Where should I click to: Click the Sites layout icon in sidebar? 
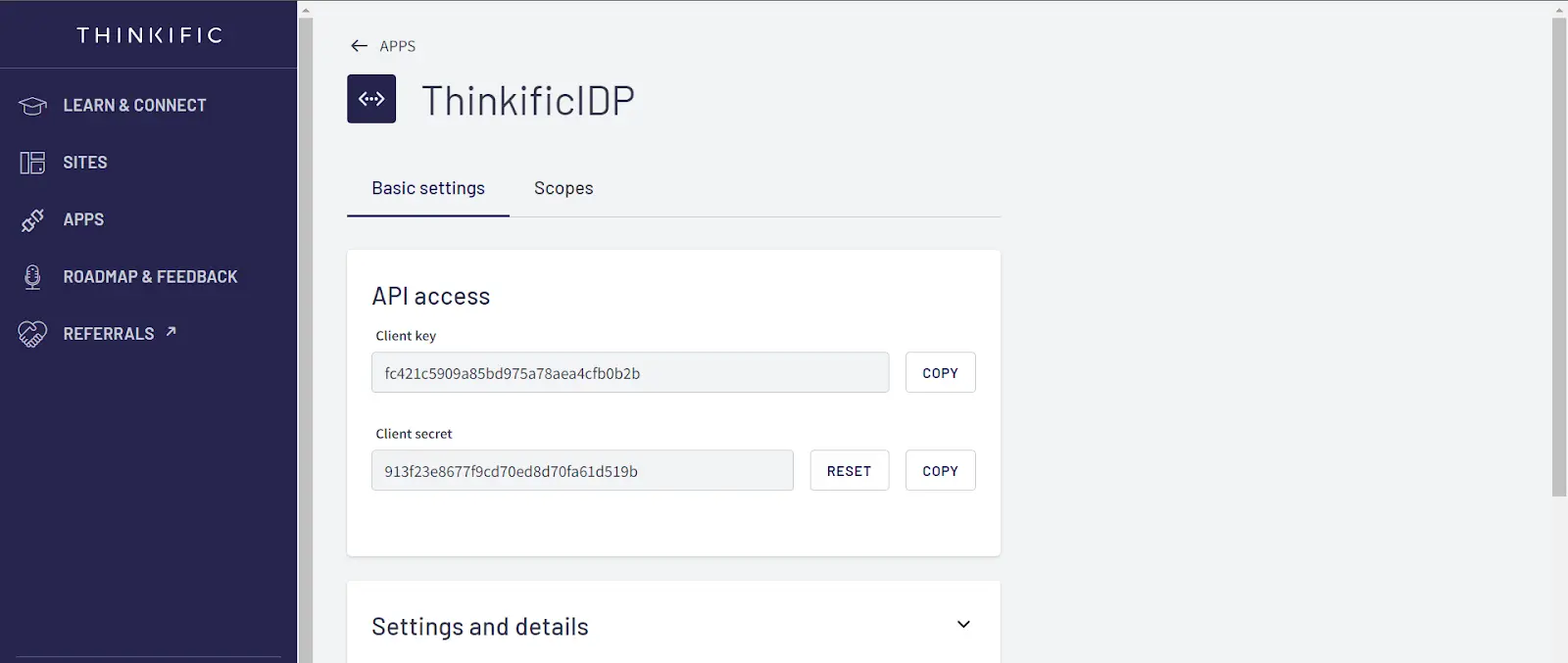32,163
